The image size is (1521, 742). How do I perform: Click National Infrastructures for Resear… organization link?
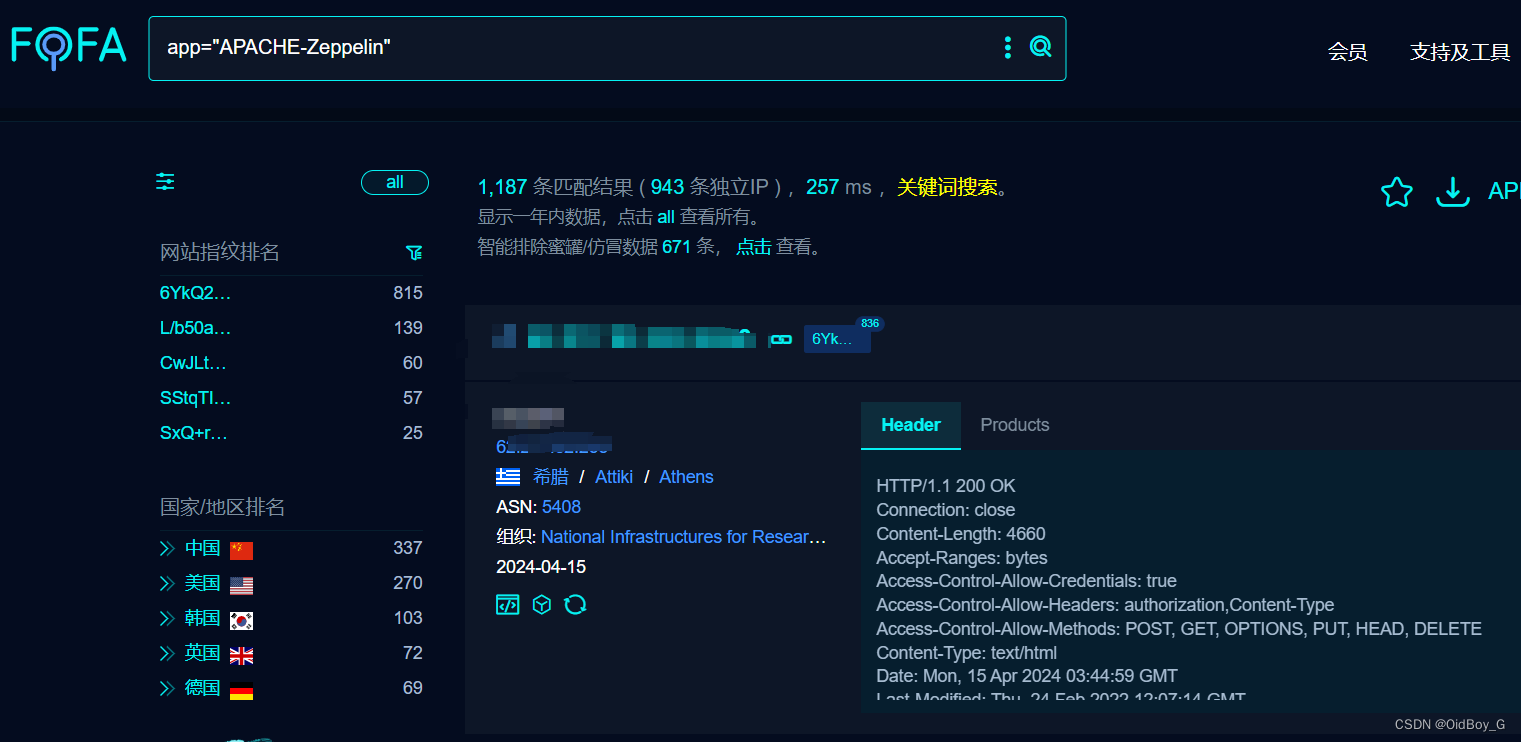[684, 537]
